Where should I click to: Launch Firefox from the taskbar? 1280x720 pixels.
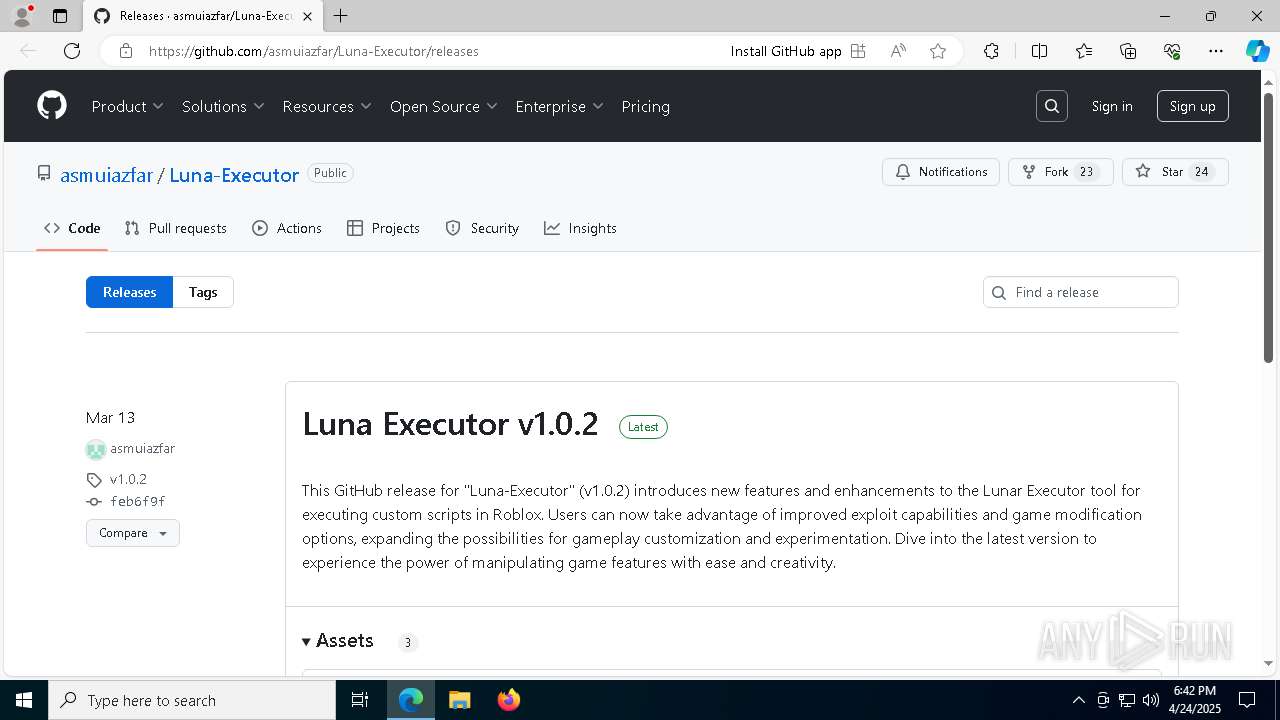point(508,700)
